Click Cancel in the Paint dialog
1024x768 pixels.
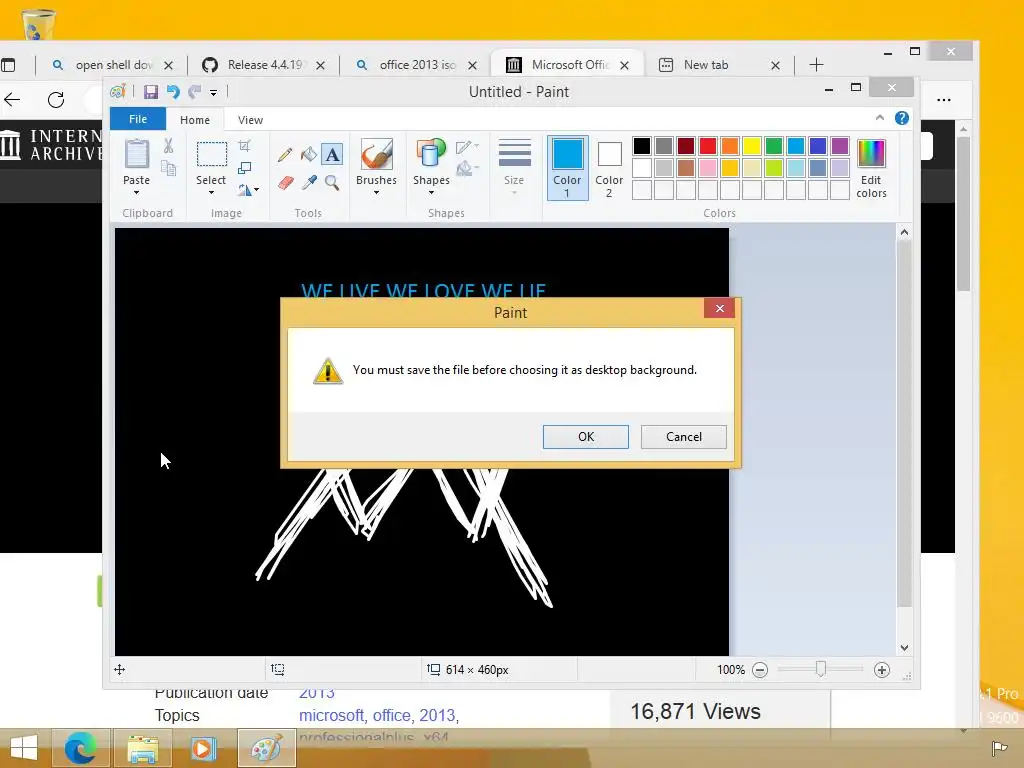tap(684, 437)
